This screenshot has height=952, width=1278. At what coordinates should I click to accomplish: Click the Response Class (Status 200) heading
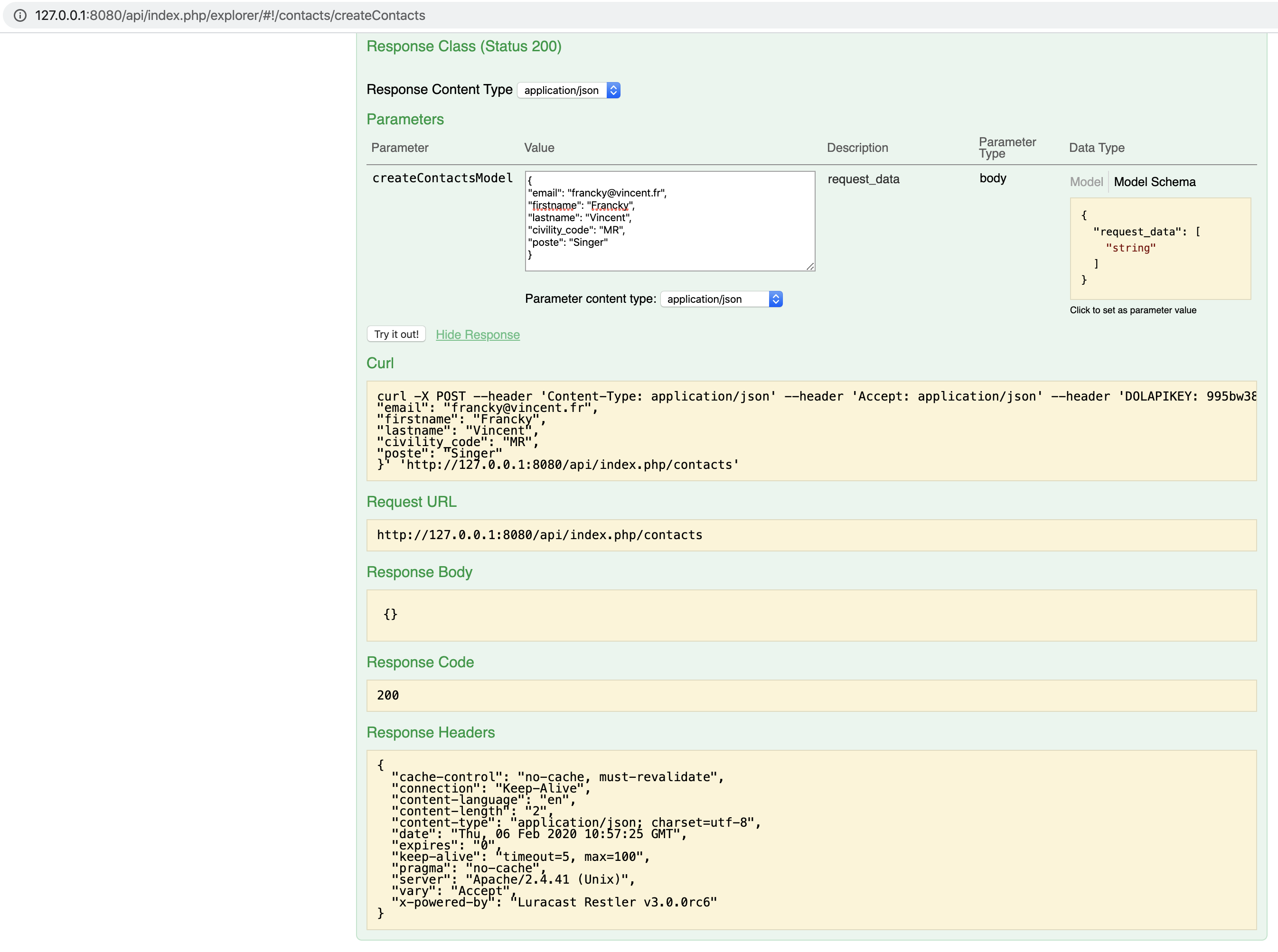click(x=463, y=47)
